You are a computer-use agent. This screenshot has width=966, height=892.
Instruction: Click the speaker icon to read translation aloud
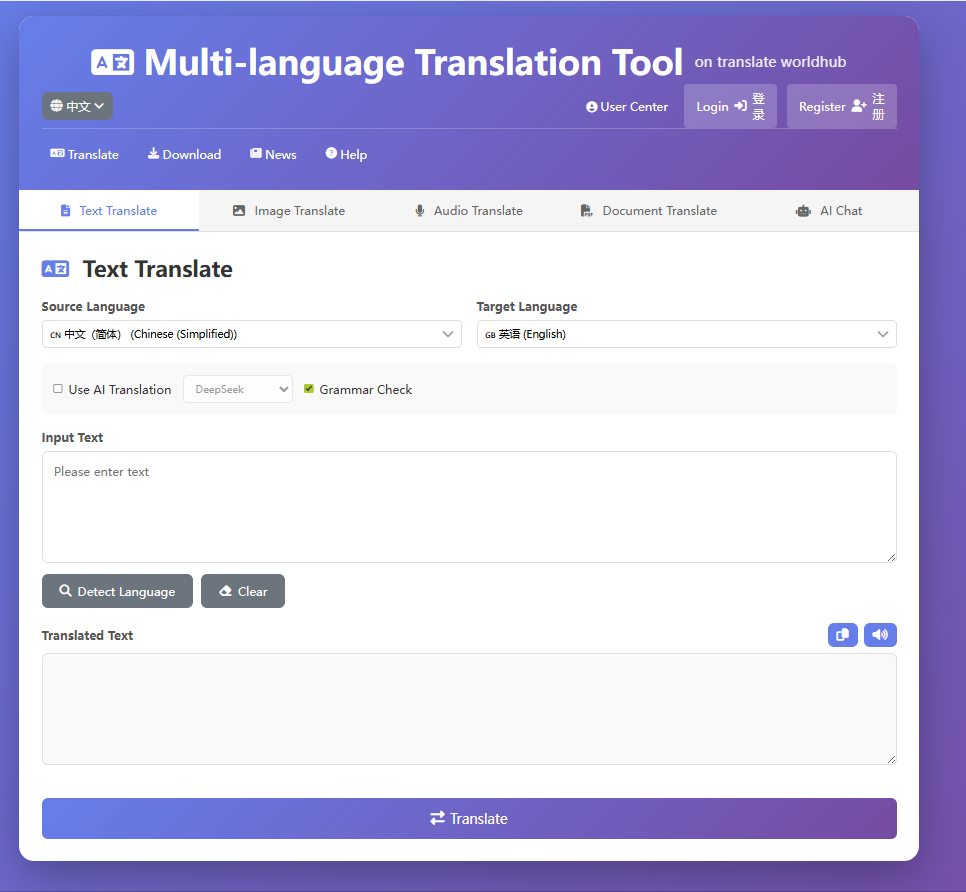tap(880, 635)
